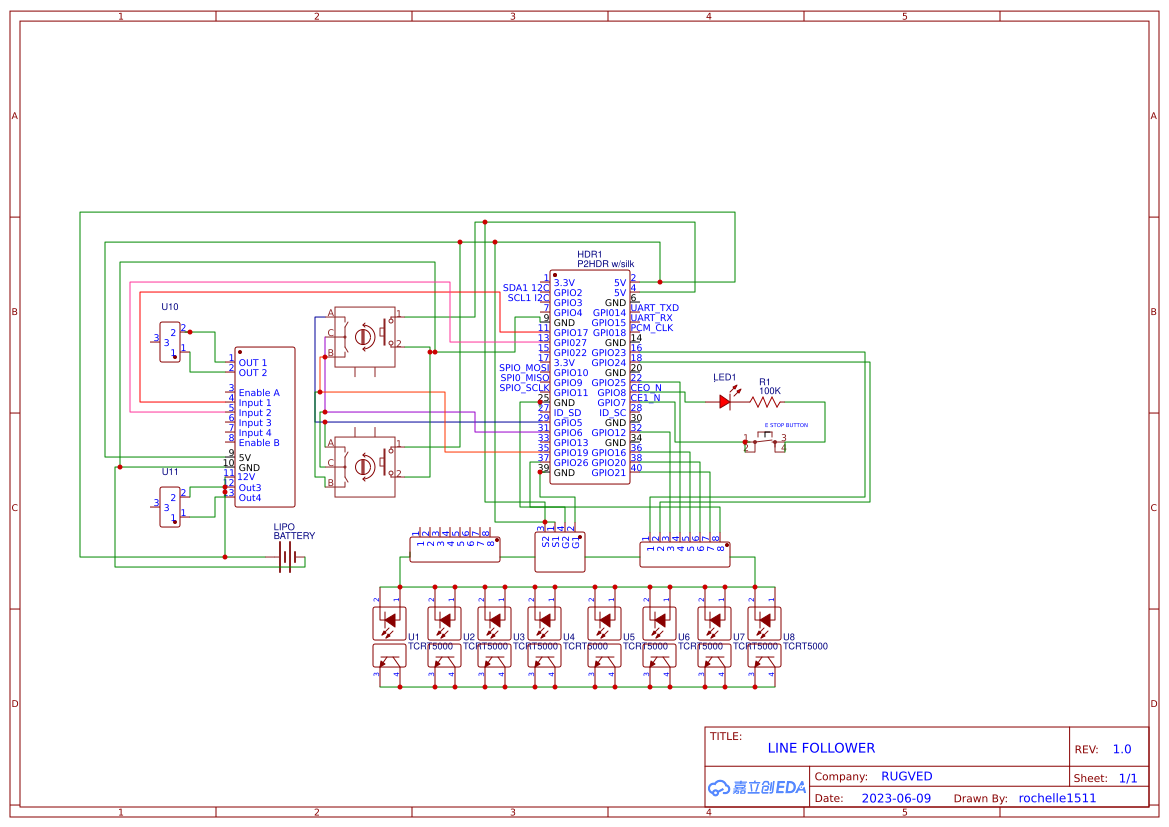This screenshot has width=1169, height=827.
Task: Click the Drawn By name rochelle1511
Action: tap(1056, 797)
